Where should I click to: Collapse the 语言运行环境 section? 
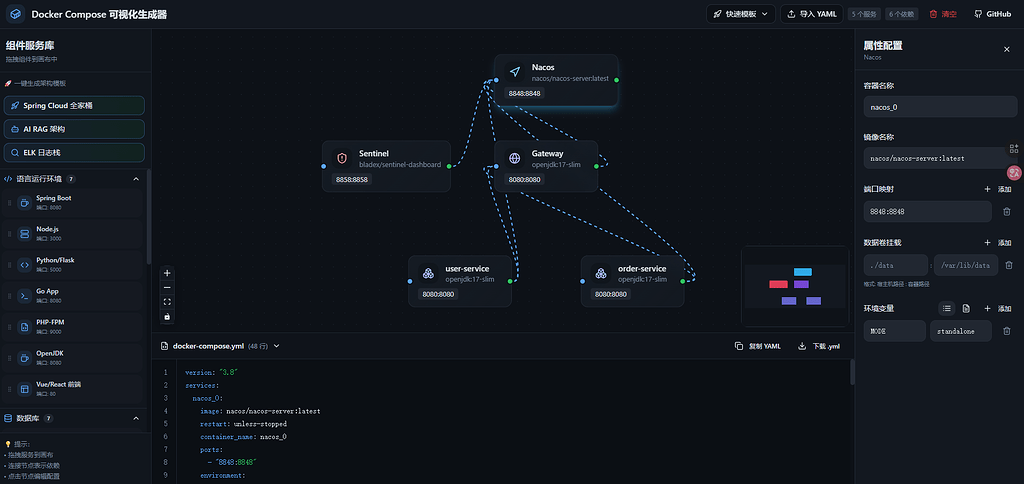click(x=136, y=179)
